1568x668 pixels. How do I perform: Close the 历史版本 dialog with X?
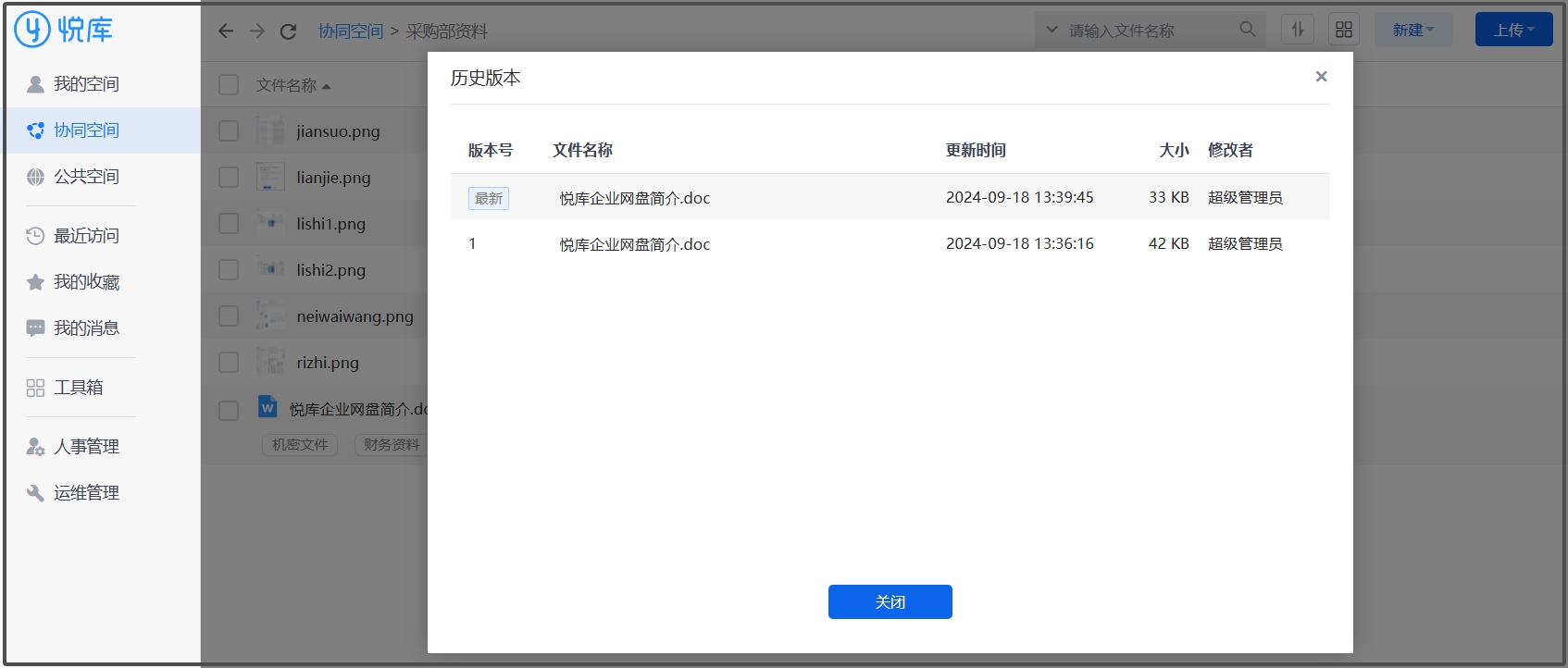pos(1321,77)
